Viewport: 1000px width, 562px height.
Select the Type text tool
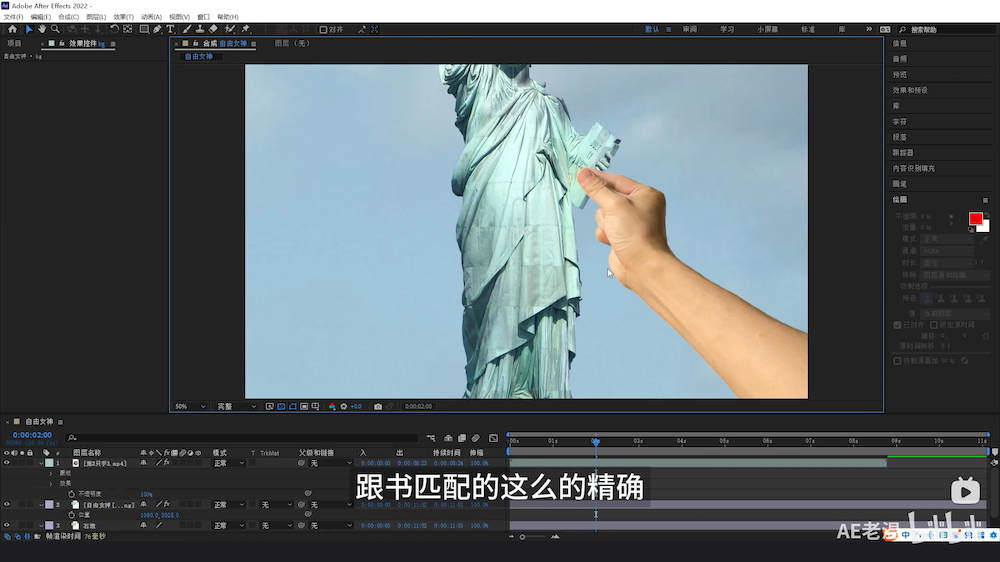(x=170, y=29)
